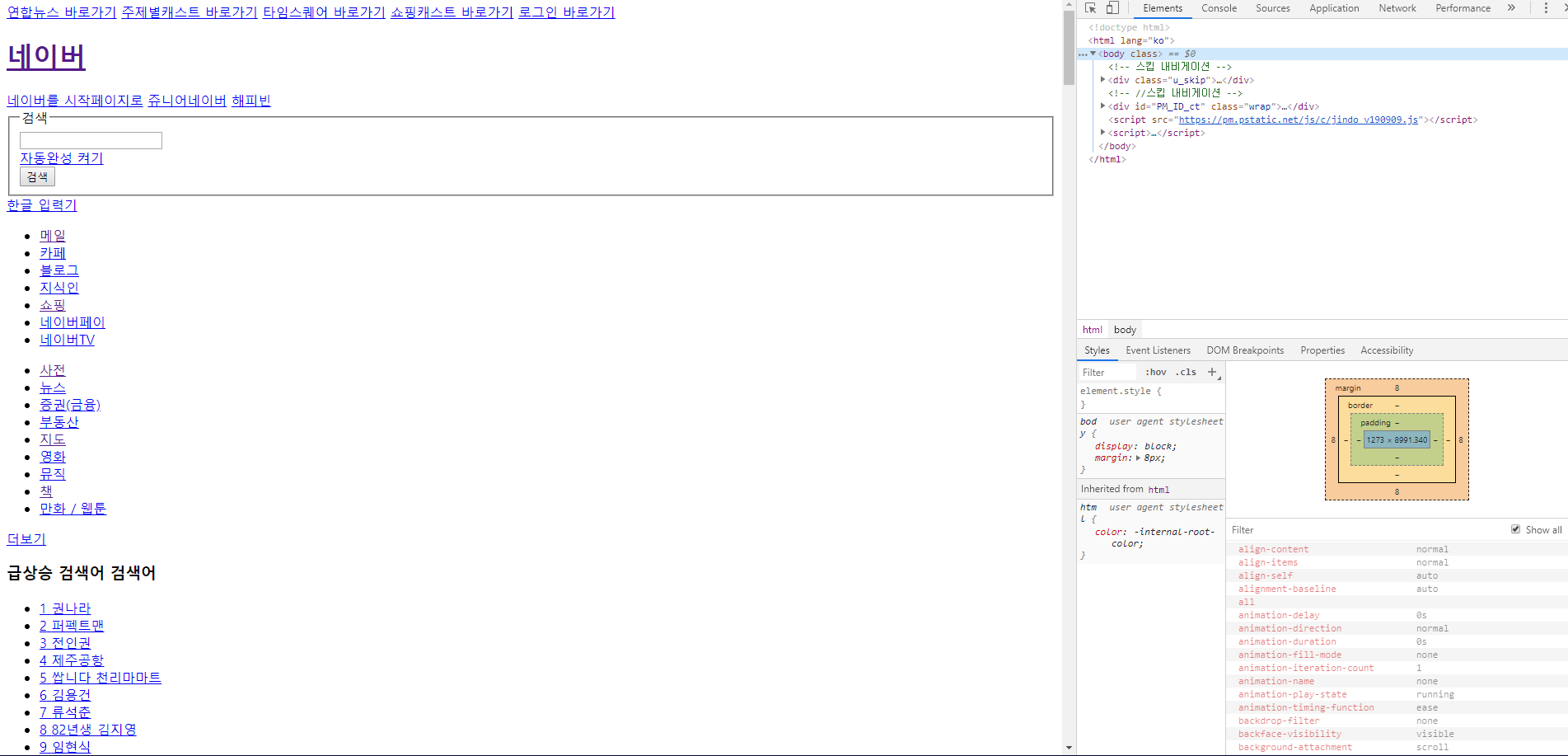
Task: Open the Accessibility pane tab
Action: [x=1387, y=350]
